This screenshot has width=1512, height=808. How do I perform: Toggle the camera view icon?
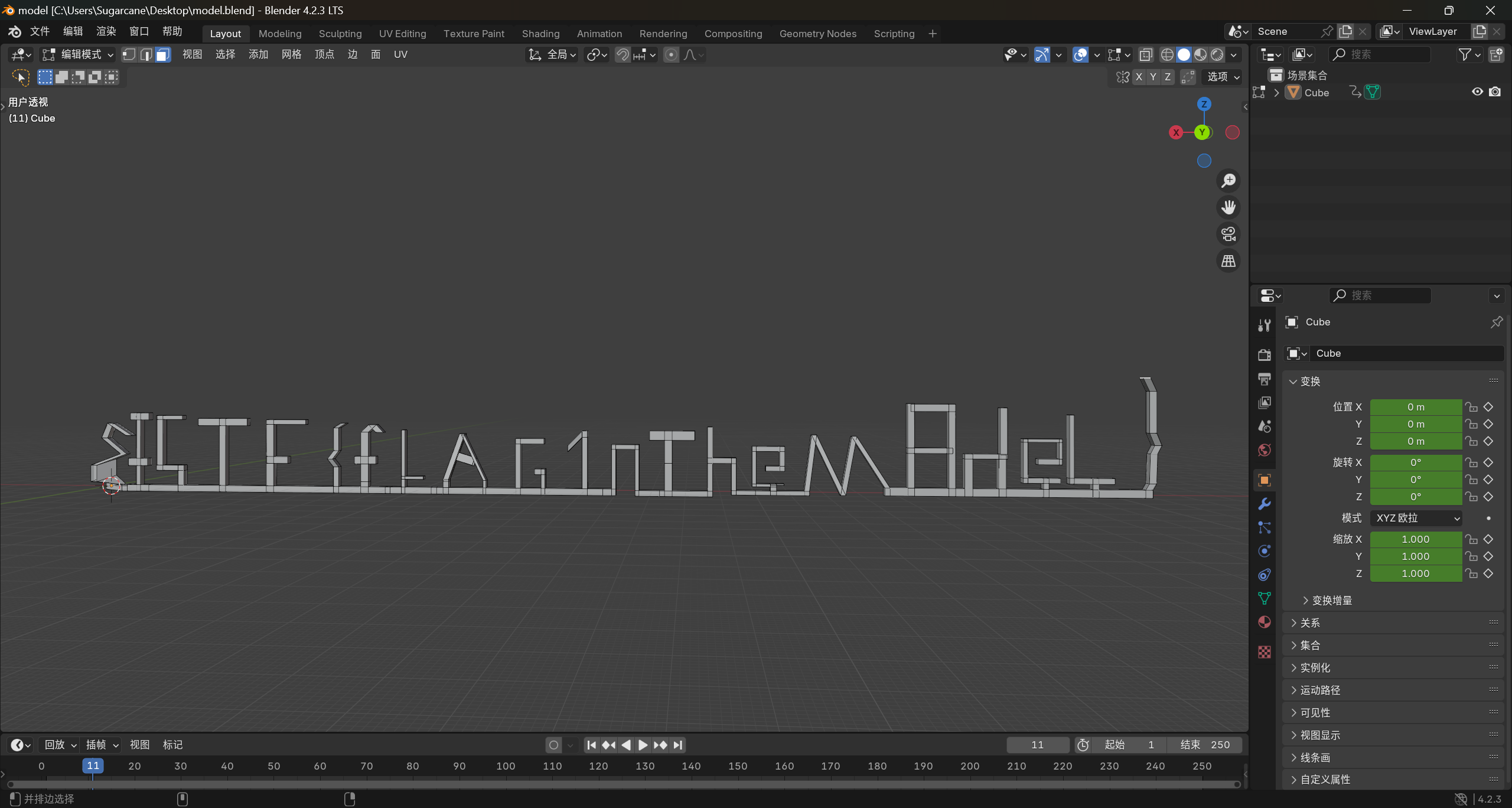point(1228,234)
